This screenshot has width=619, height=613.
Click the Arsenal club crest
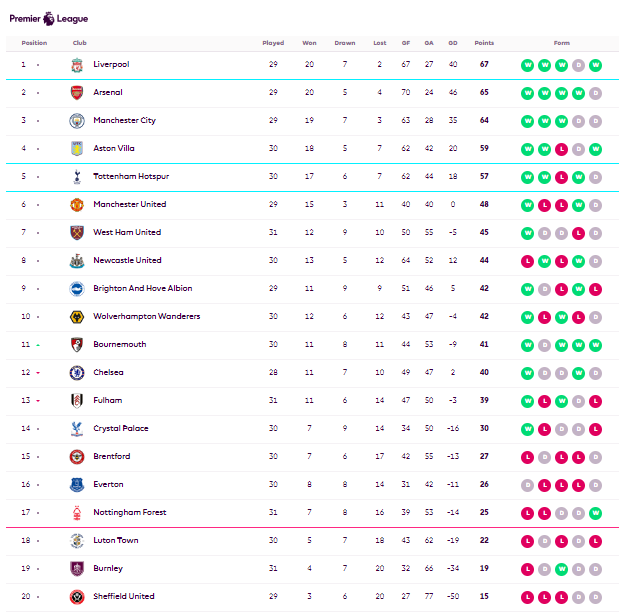(x=77, y=93)
